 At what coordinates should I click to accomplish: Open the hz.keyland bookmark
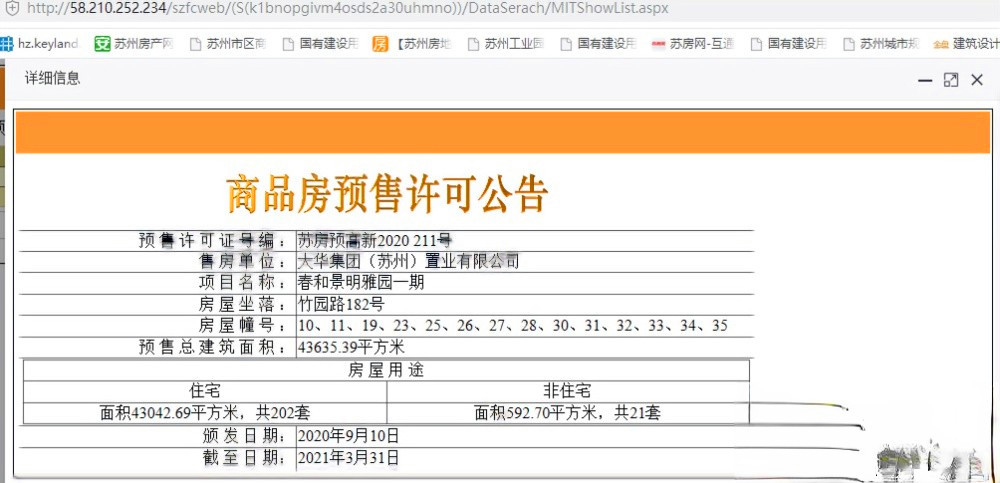point(39,44)
